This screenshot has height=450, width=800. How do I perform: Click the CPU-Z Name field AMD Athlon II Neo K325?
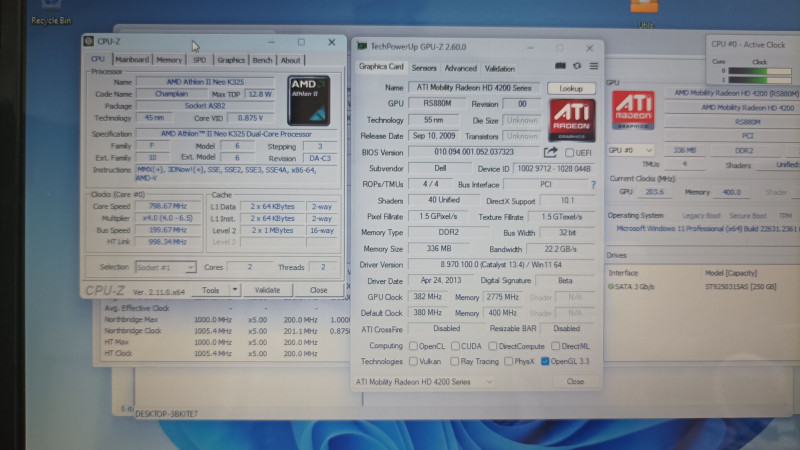pos(205,82)
